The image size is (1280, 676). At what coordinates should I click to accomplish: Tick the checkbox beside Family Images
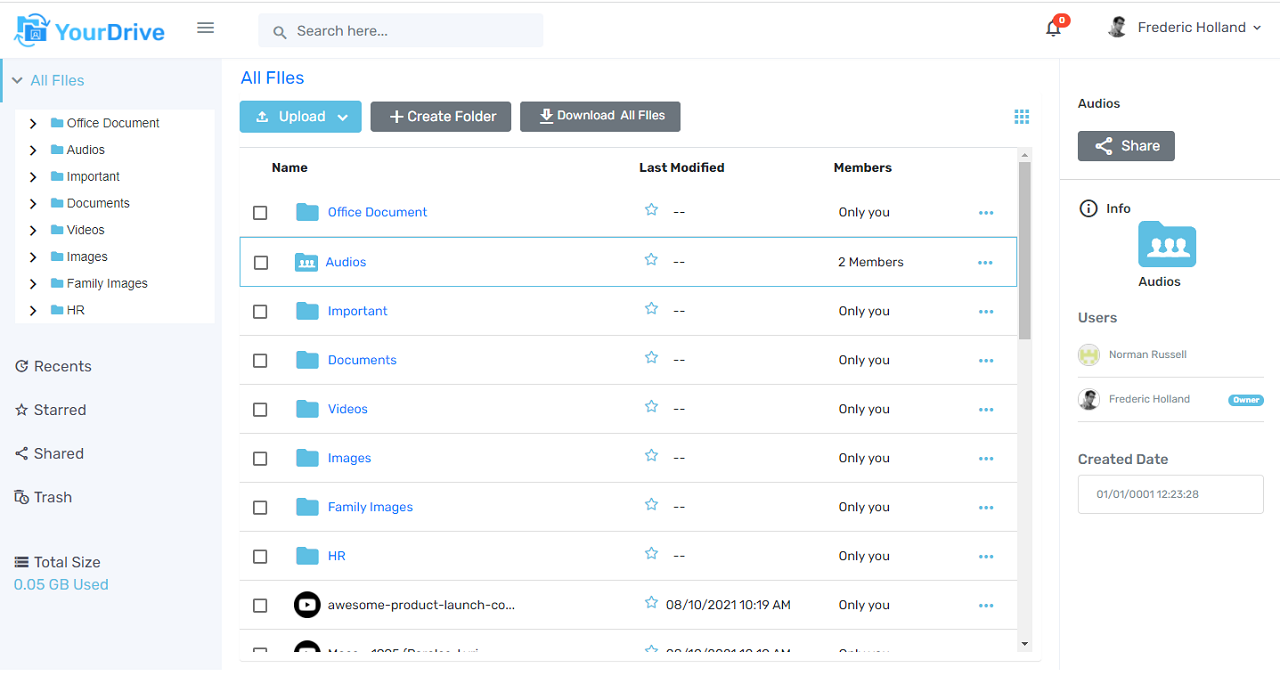[x=260, y=507]
